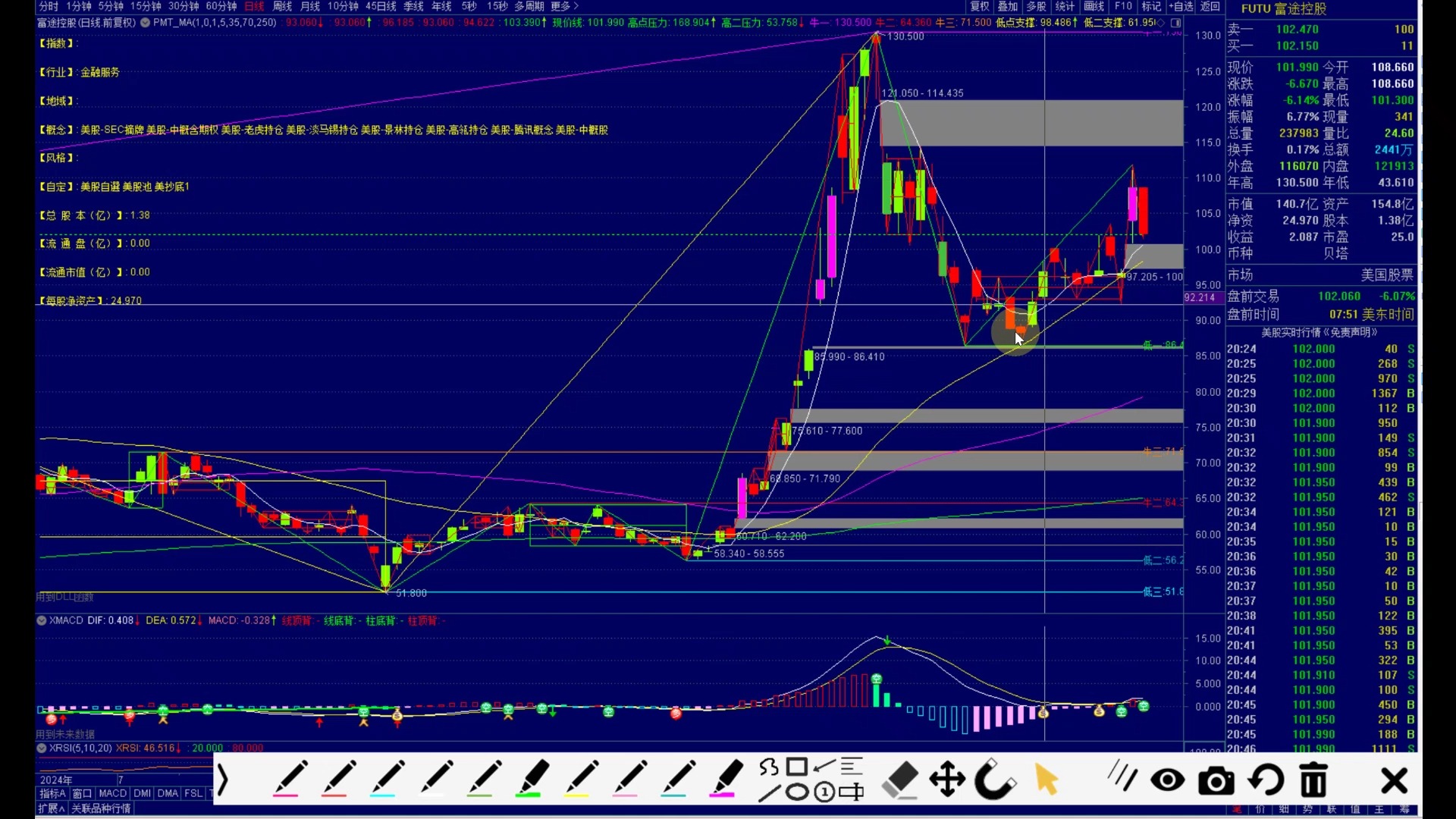
Task: Choose the rectangle shape tool
Action: 796,767
